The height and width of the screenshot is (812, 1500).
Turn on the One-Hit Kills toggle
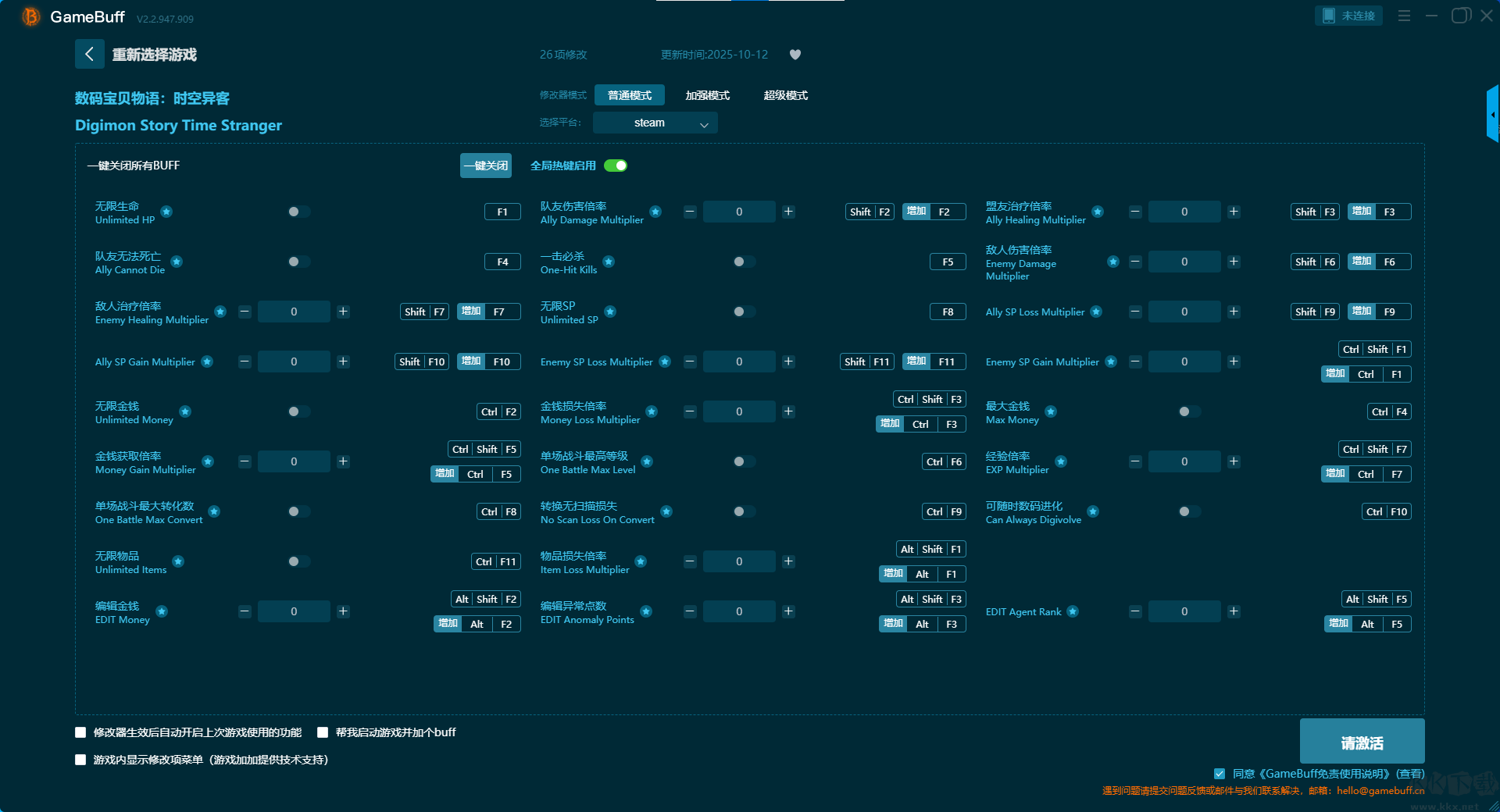click(744, 262)
